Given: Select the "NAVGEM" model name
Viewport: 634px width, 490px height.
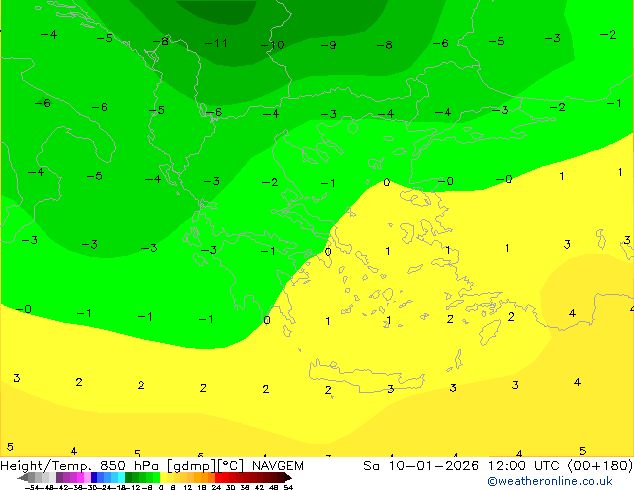Looking at the screenshot, I should pyautogui.click(x=278, y=466).
